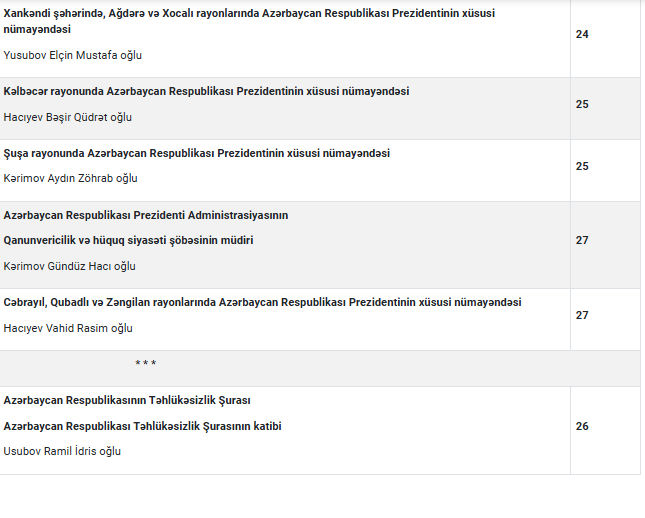The image size is (645, 518).
Task: Click number 25 in the Kəlbəcər row
Action: [582, 104]
